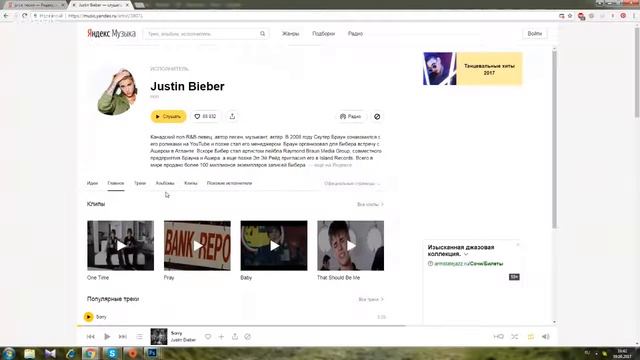This screenshot has height=360, width=640.
Task: Open Internet Explorer from the taskbar
Action: point(71,353)
